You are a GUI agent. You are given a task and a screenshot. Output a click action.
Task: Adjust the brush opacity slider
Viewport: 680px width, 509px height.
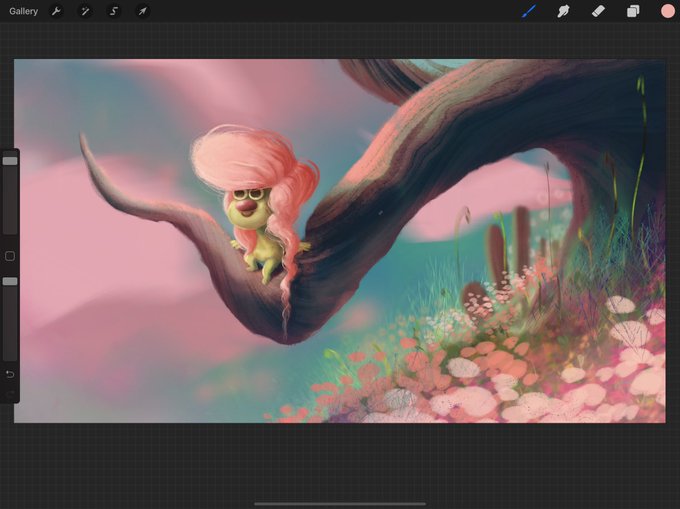click(10, 319)
